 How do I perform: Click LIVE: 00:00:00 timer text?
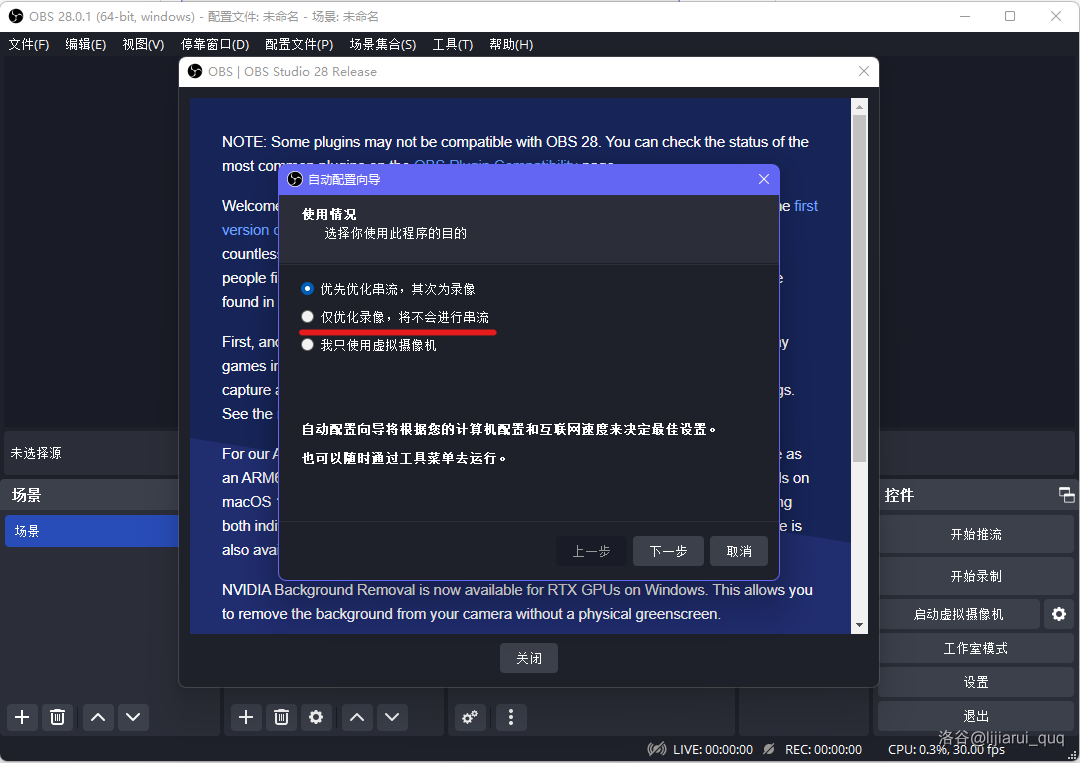(x=713, y=749)
